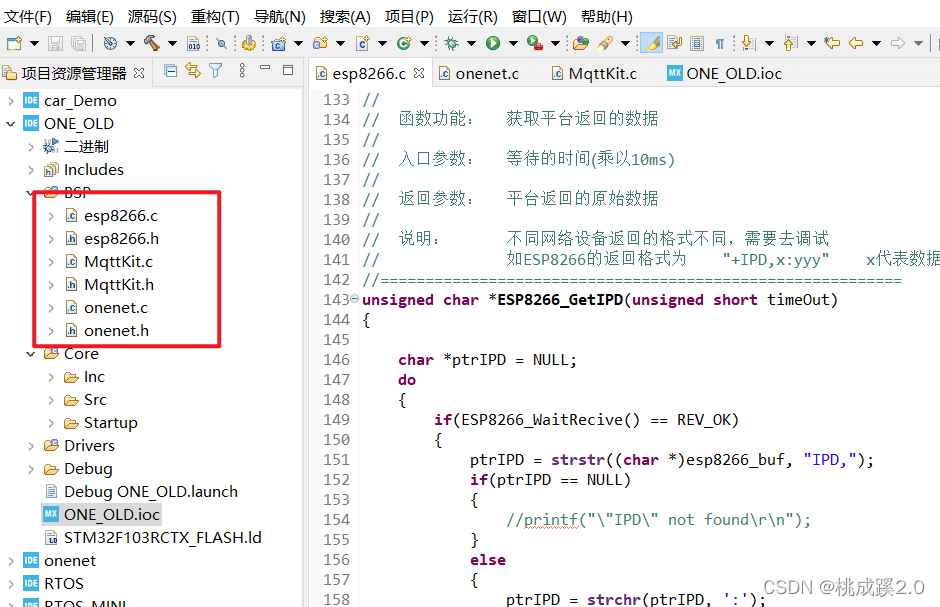Open the 运行(R) menu

[x=472, y=17]
